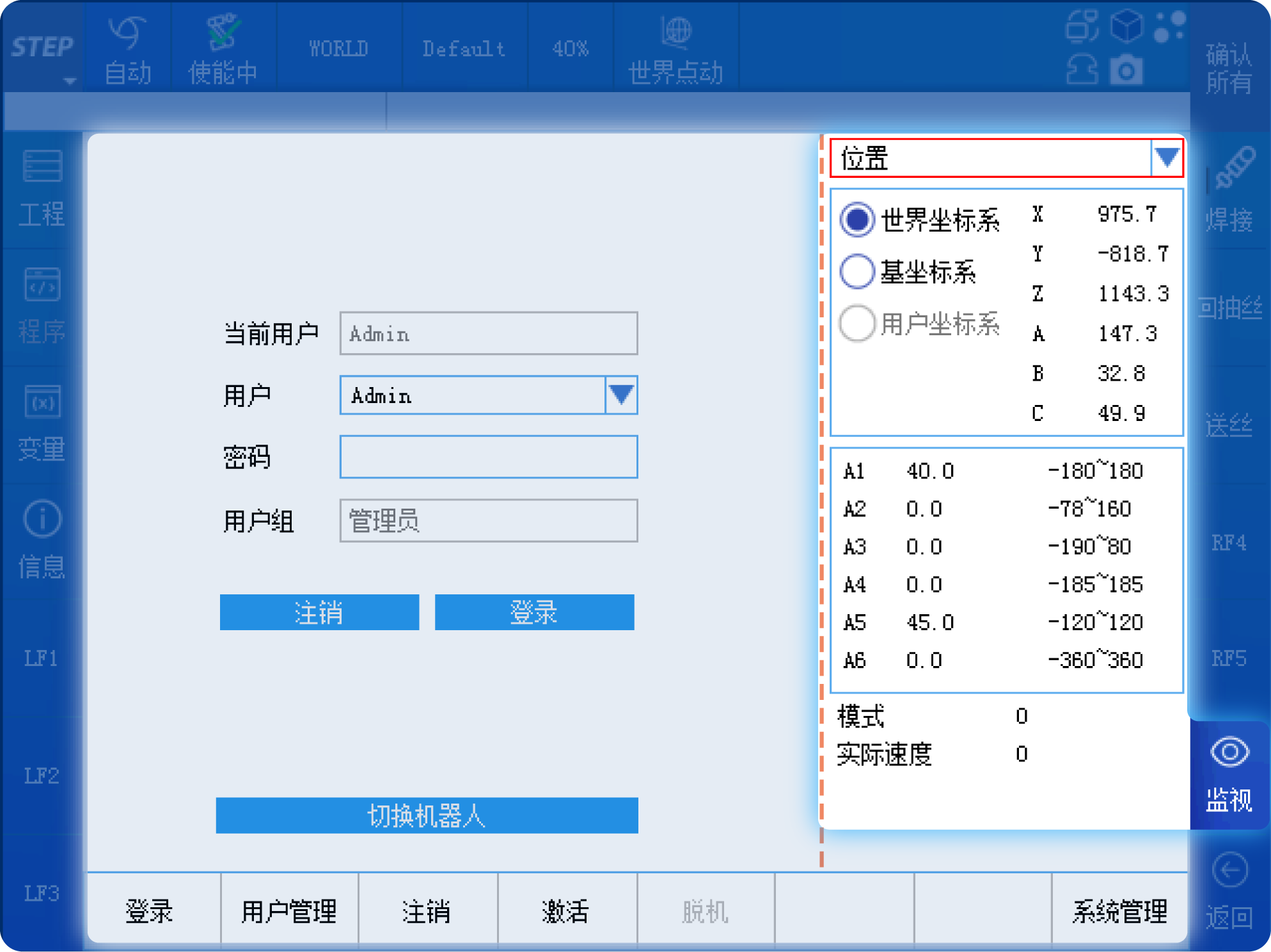This screenshot has width=1271, height=952.
Task: Click the 回抽丝 button
Action: [1229, 308]
